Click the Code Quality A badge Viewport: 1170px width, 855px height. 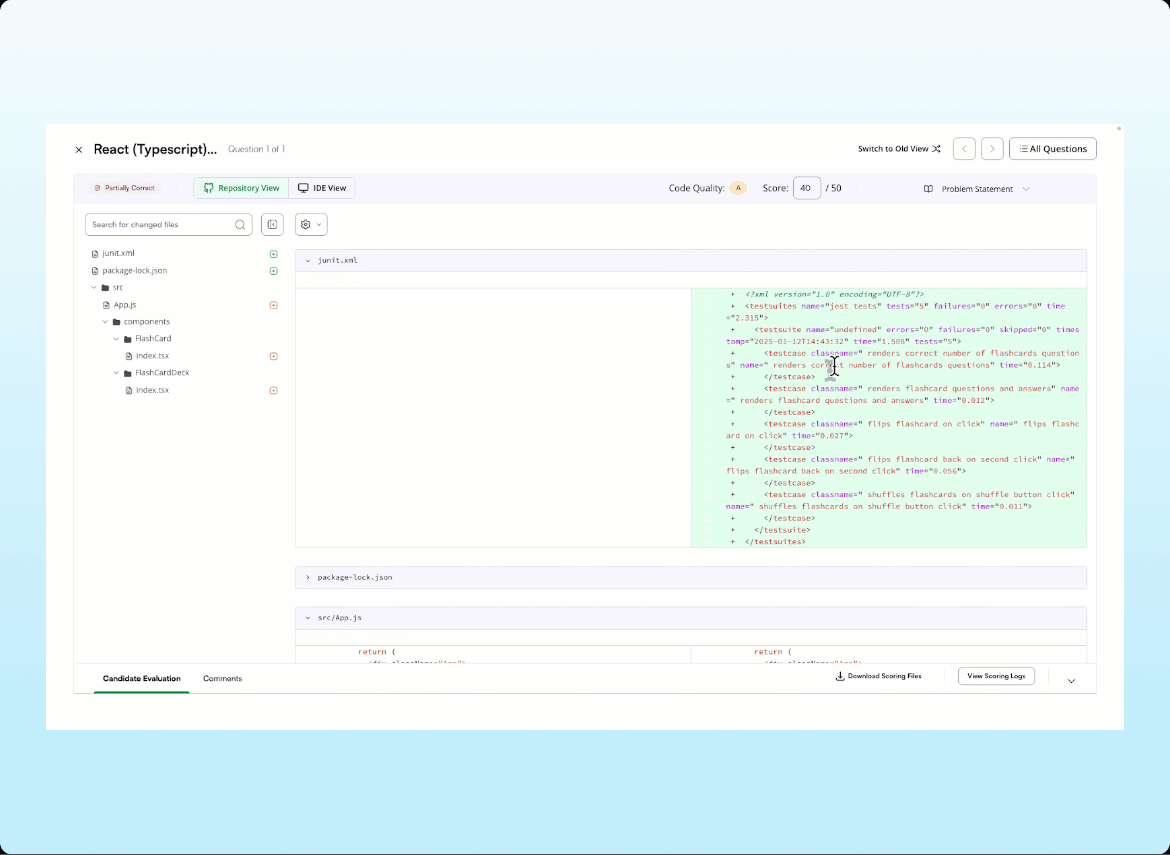[737, 188]
